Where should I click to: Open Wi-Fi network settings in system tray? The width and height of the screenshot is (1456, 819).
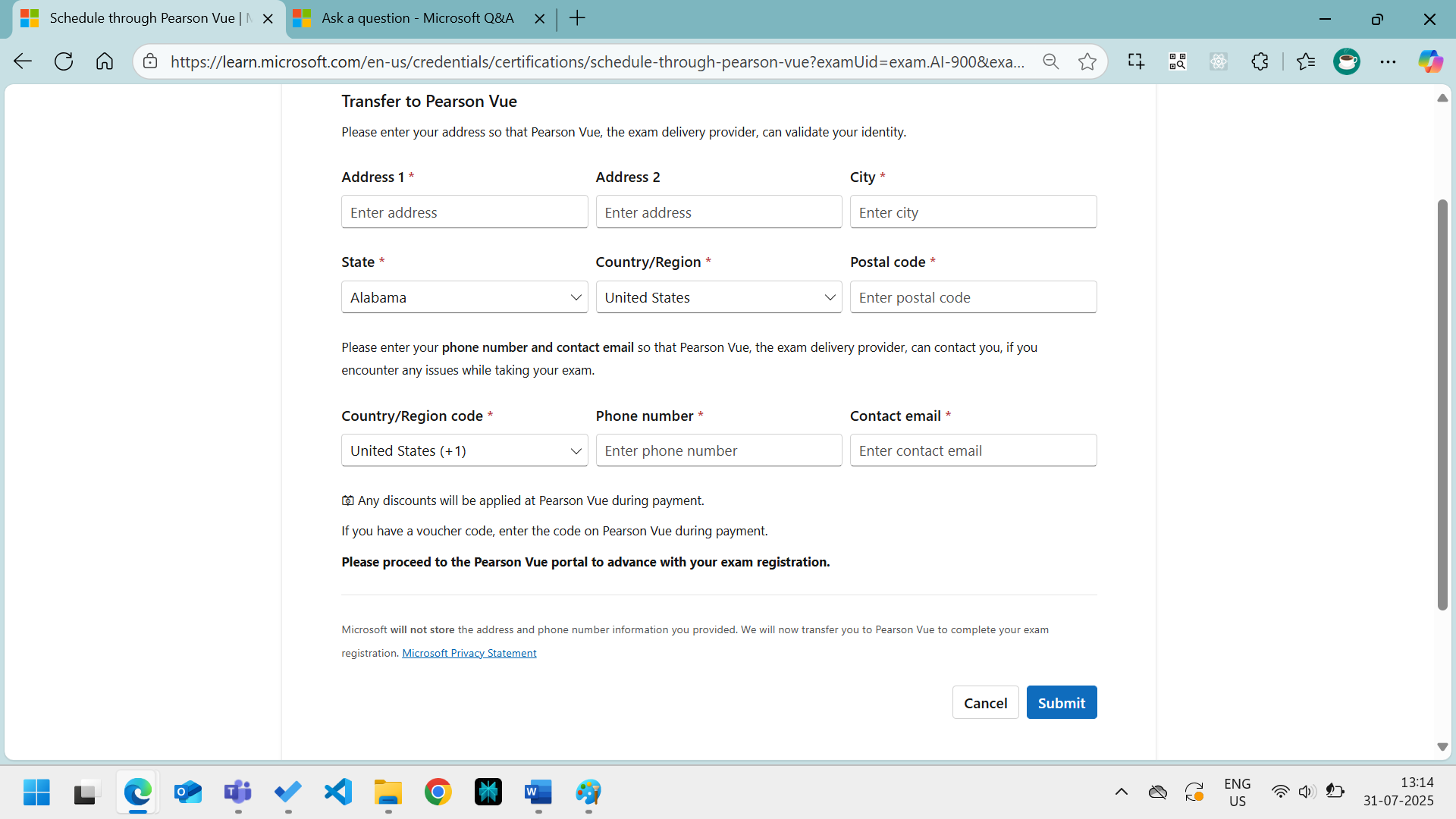click(x=1280, y=792)
